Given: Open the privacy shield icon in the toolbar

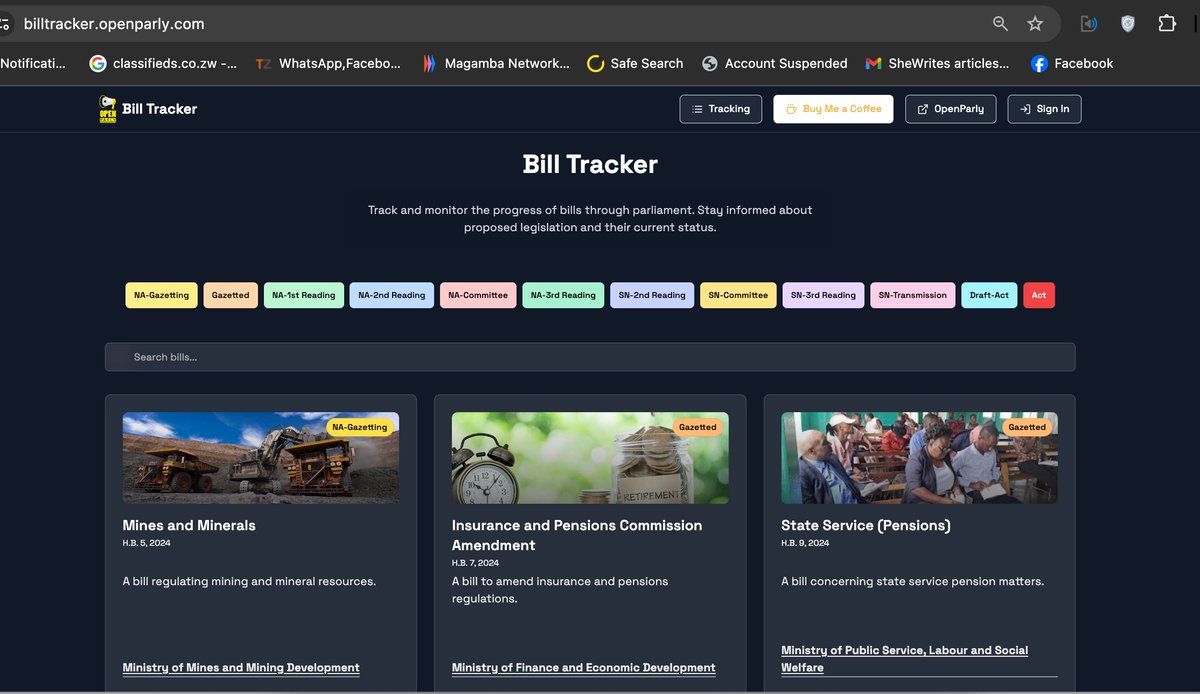Looking at the screenshot, I should click(1128, 23).
